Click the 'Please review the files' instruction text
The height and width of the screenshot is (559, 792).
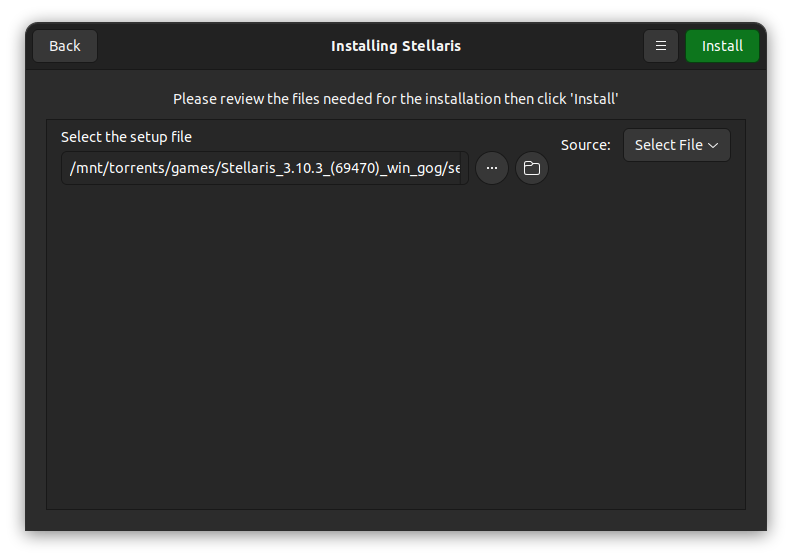click(x=395, y=98)
